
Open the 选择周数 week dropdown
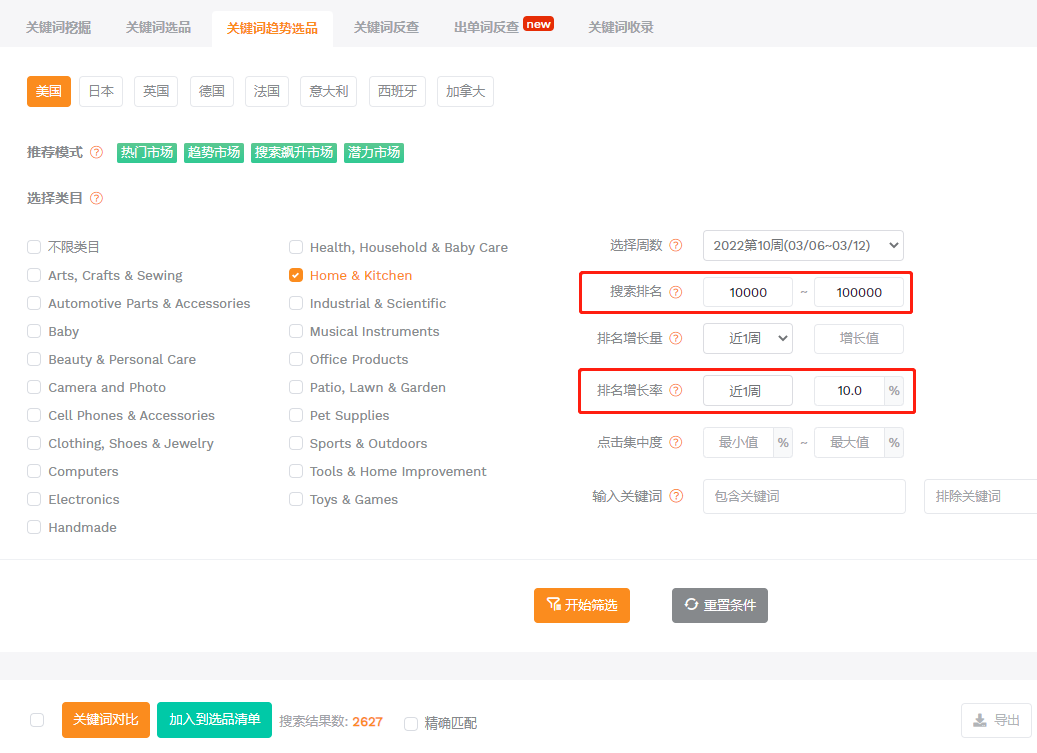click(803, 245)
